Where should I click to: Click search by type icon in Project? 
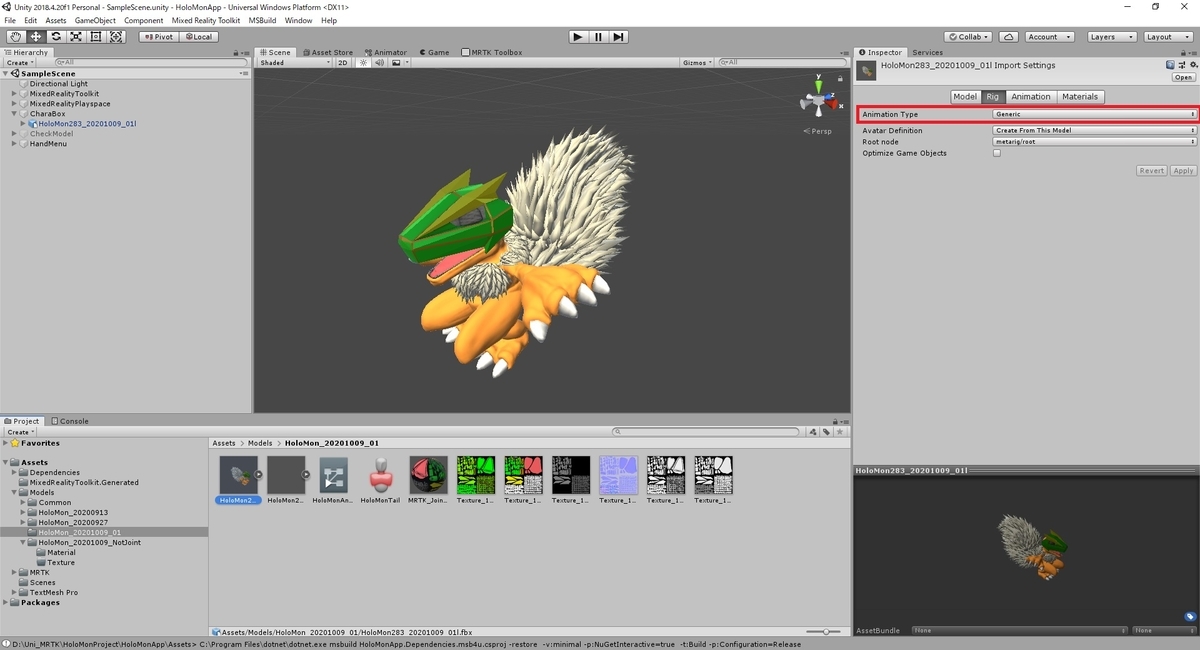pyautogui.click(x=813, y=432)
